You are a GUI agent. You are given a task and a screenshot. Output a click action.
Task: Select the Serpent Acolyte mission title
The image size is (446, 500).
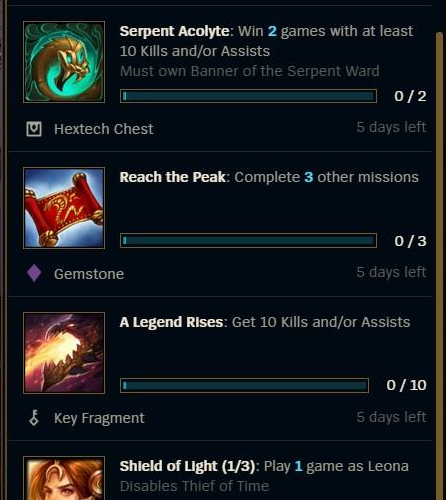coord(174,31)
